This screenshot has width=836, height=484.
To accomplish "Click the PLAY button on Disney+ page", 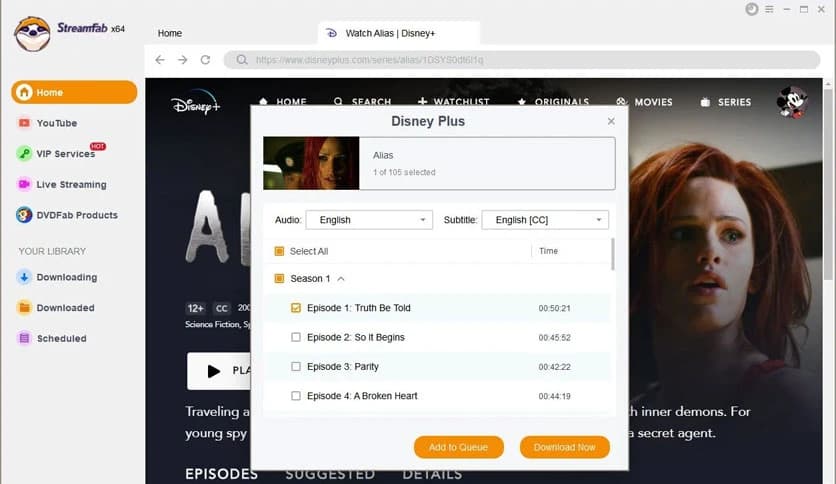I will click(219, 371).
